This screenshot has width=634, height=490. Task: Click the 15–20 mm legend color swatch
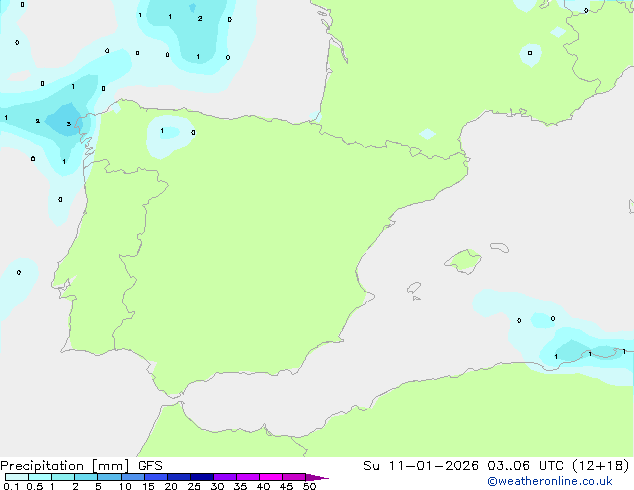point(156,477)
